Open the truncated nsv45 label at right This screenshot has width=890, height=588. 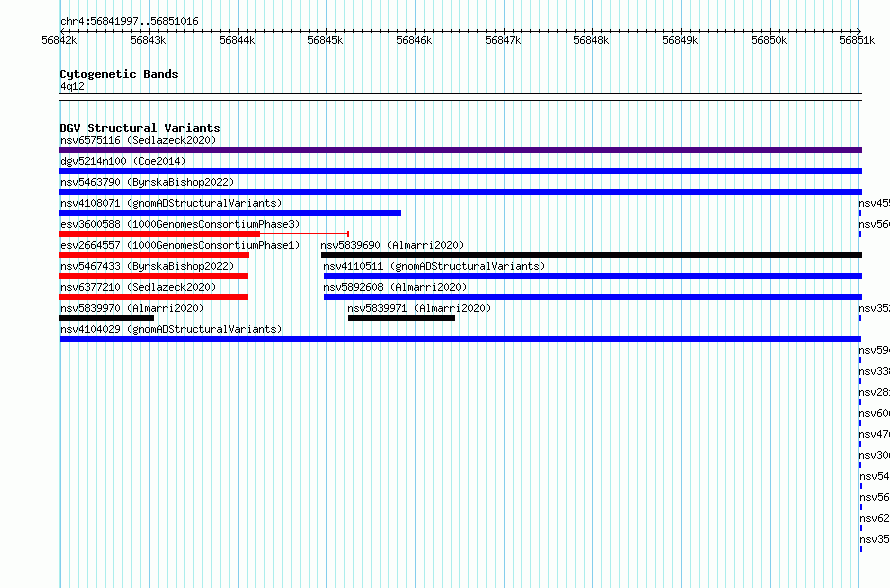point(874,203)
